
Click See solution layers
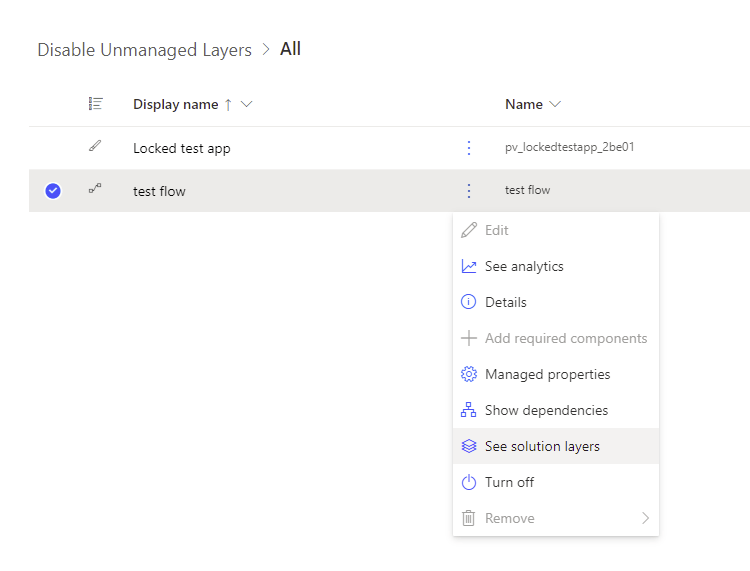(x=556, y=446)
